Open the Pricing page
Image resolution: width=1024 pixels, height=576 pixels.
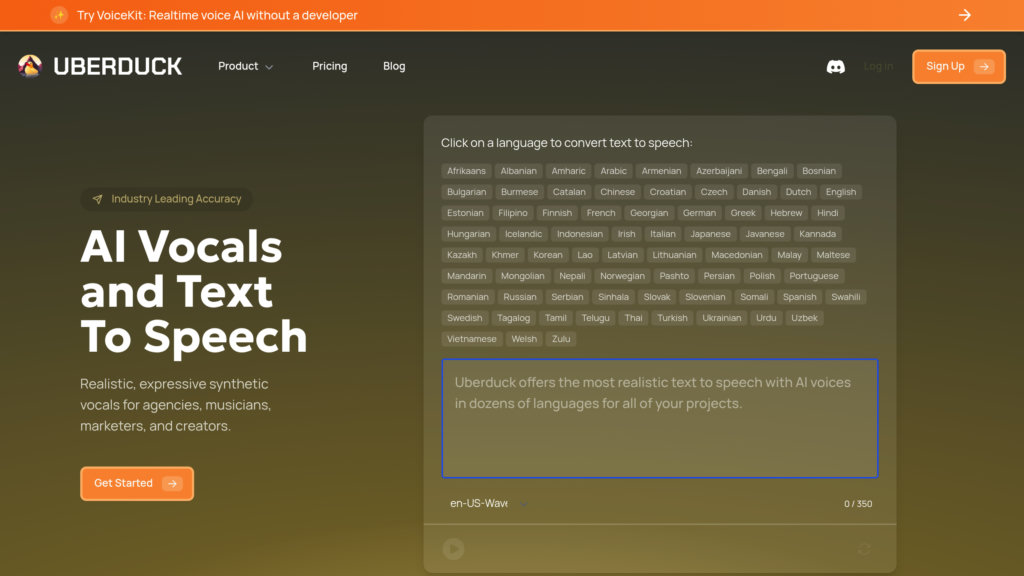pyautogui.click(x=330, y=66)
